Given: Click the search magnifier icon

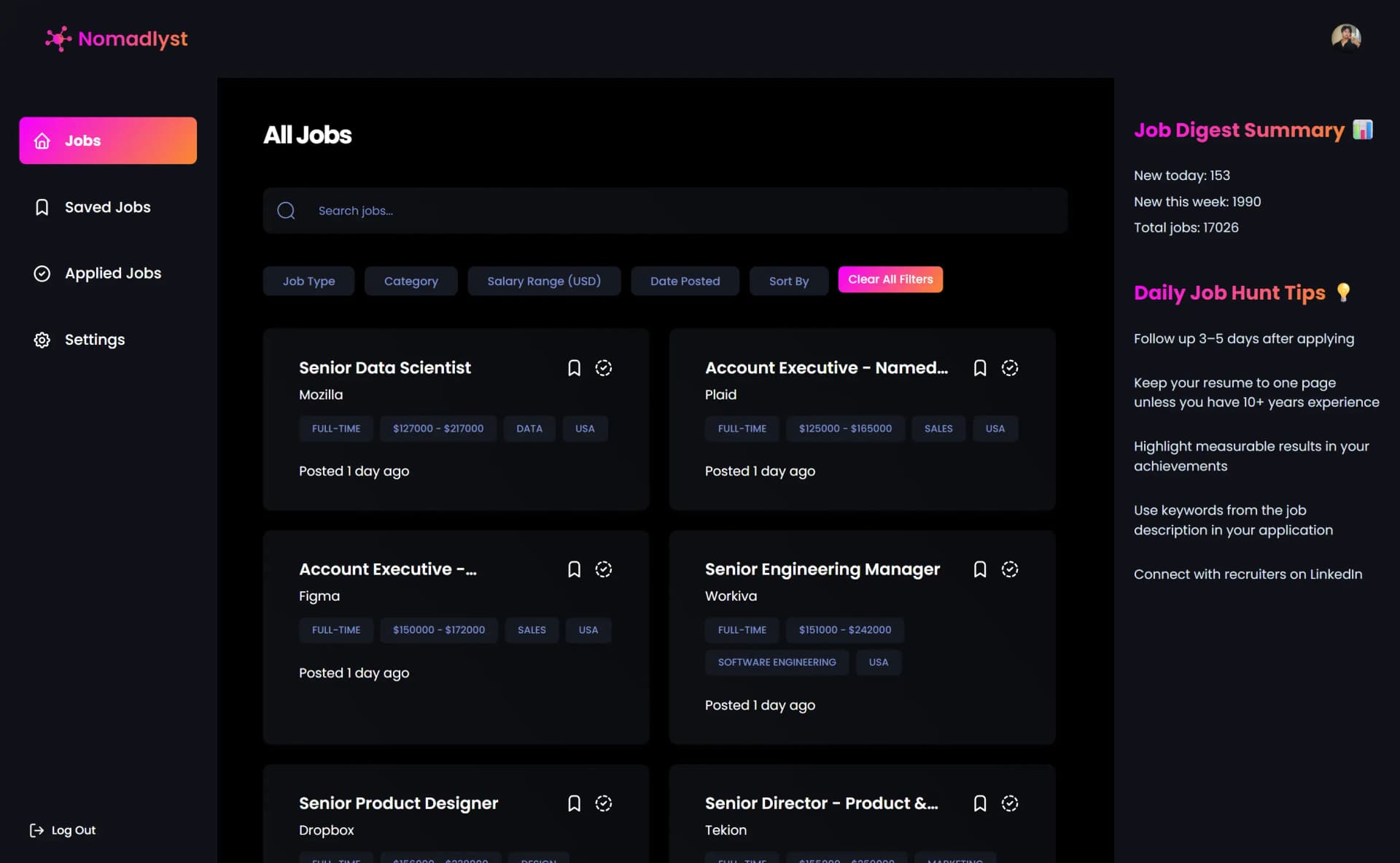Looking at the screenshot, I should pos(286,211).
